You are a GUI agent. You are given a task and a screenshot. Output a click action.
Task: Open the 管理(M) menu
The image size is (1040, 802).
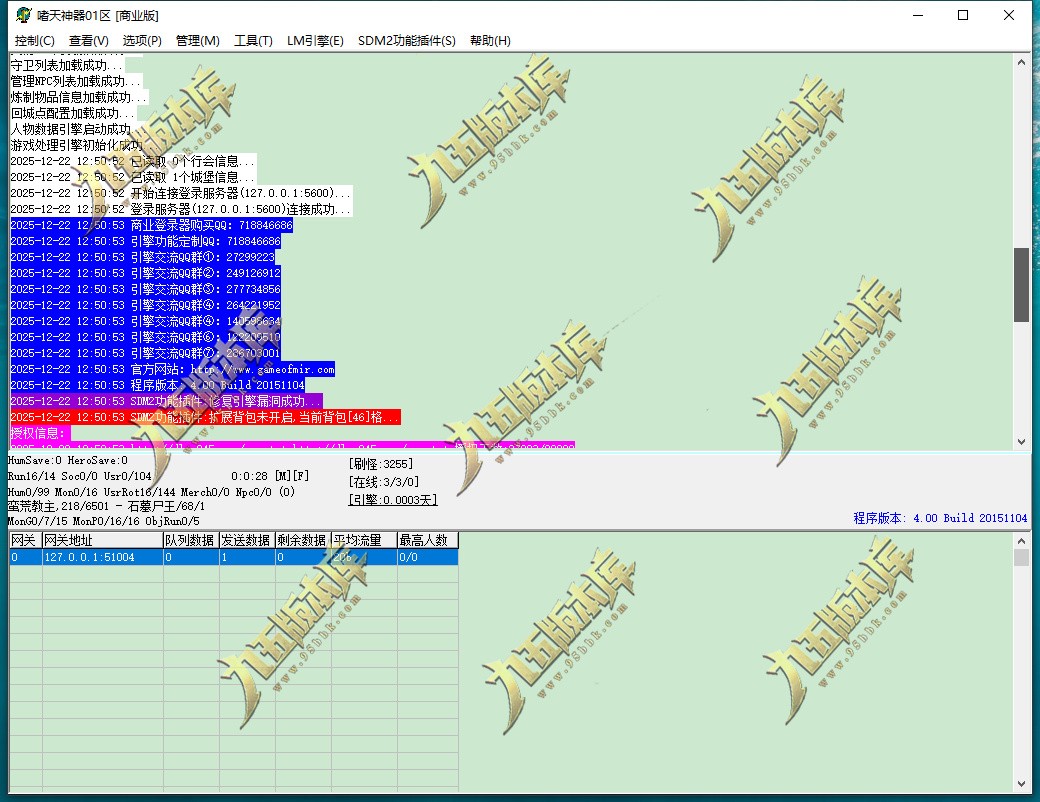pyautogui.click(x=198, y=40)
